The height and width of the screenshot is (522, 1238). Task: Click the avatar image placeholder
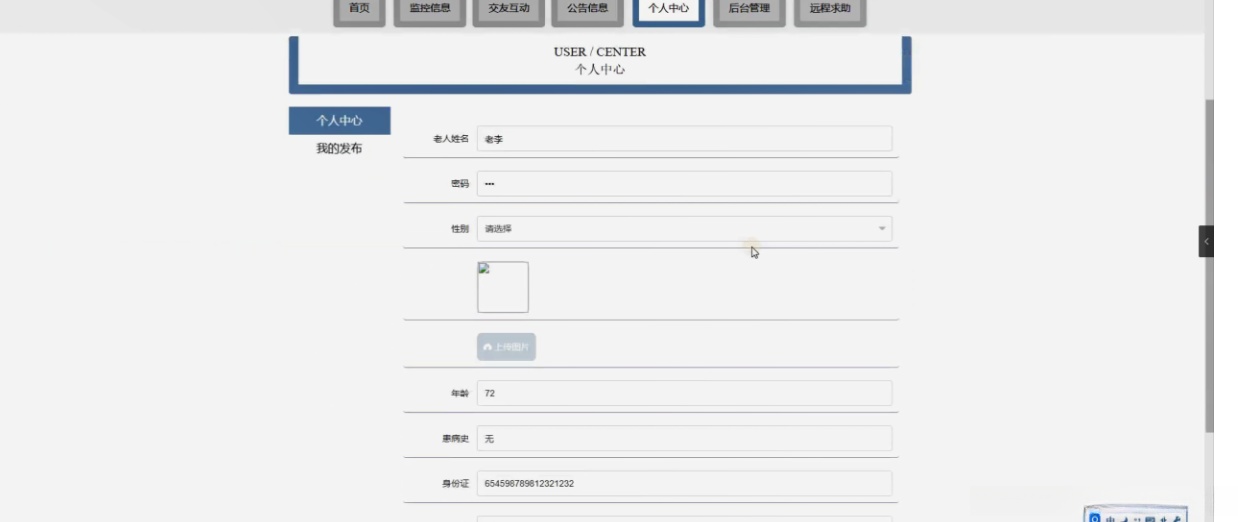(503, 287)
